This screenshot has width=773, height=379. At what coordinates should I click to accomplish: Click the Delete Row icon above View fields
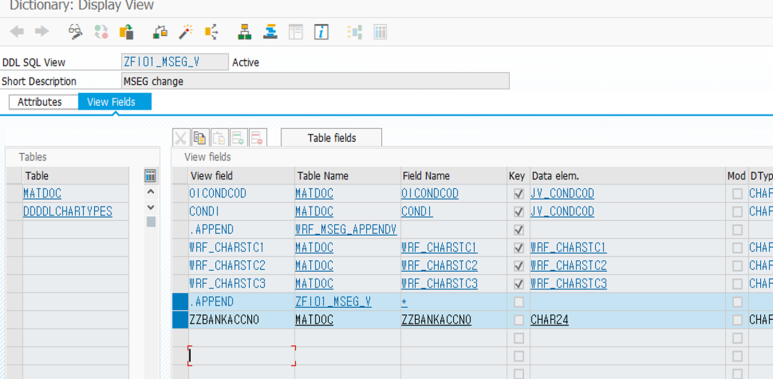click(258, 138)
